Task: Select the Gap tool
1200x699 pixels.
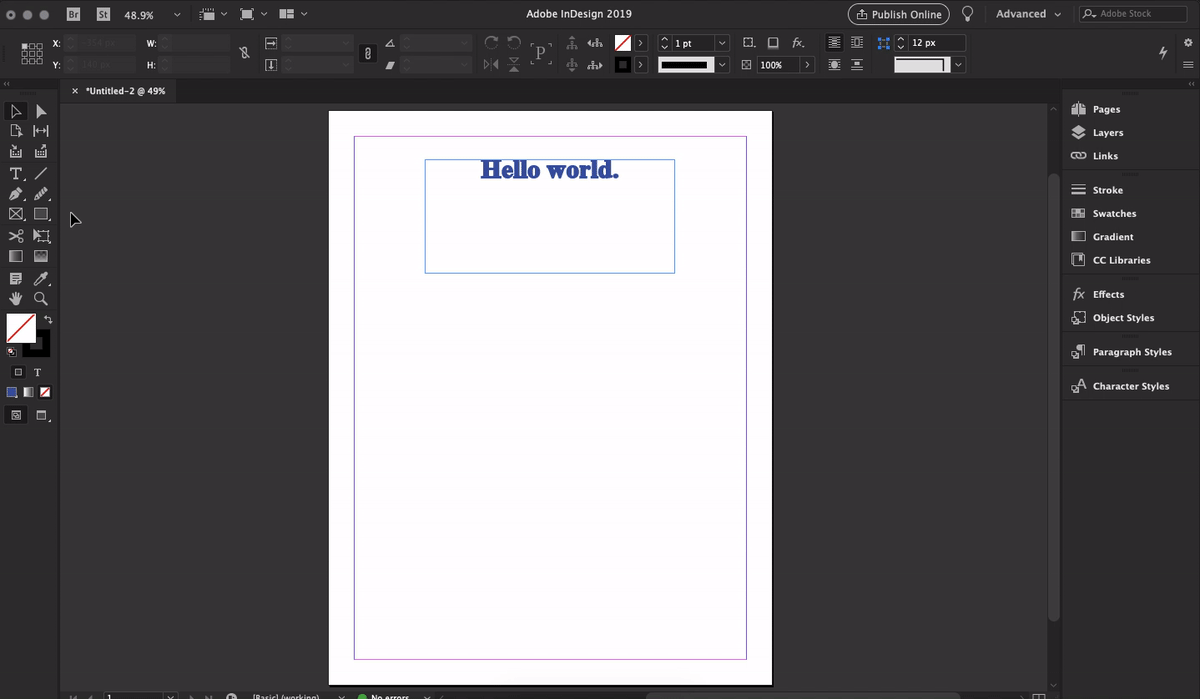Action: pos(41,131)
